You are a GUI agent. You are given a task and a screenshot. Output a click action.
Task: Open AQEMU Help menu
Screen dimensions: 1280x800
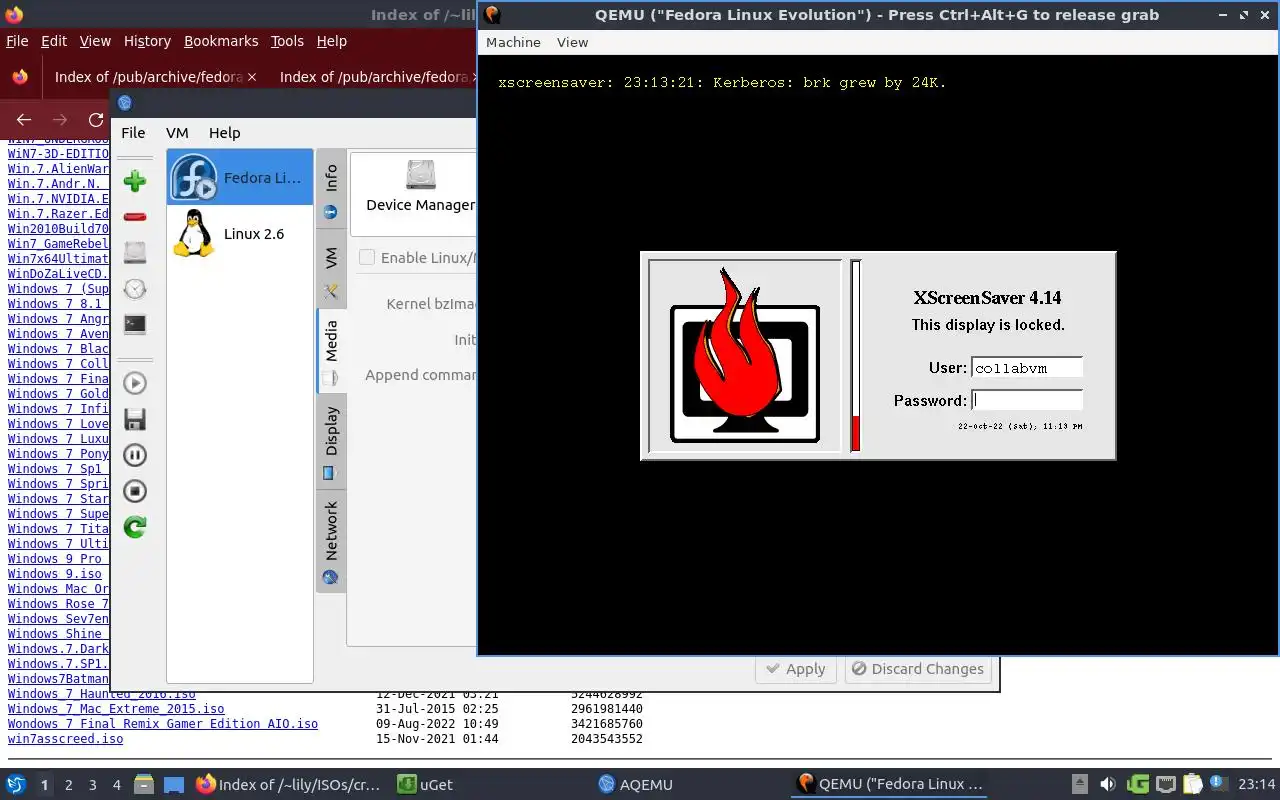224,133
